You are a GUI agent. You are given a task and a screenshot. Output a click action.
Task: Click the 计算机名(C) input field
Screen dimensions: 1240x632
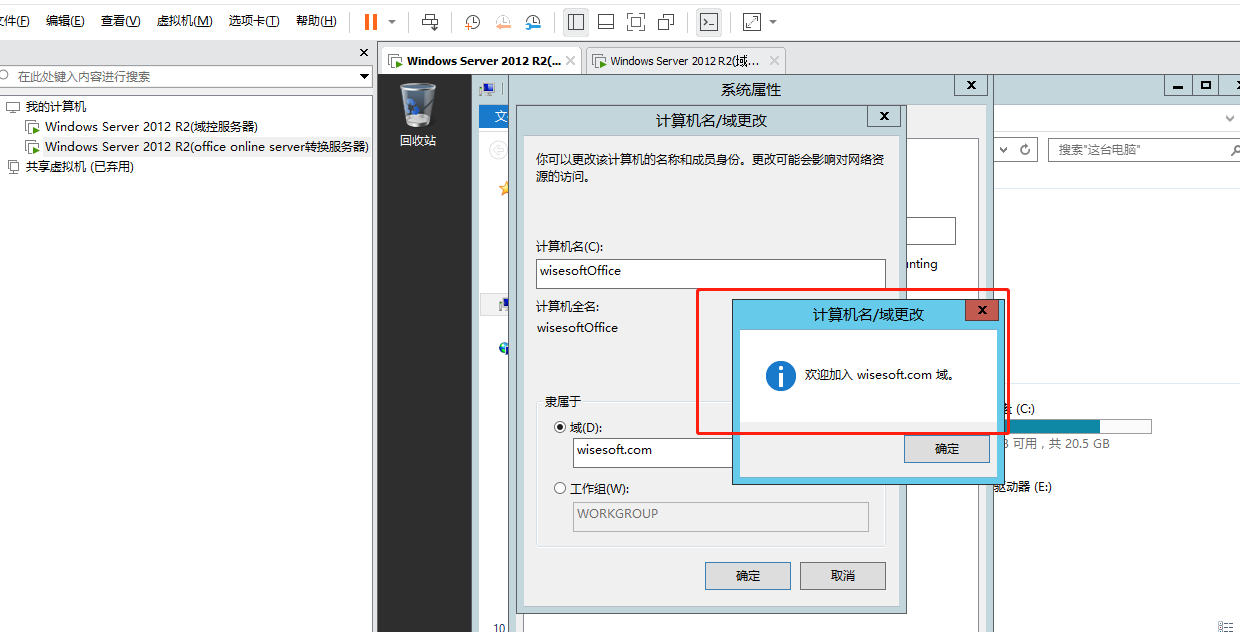click(711, 274)
